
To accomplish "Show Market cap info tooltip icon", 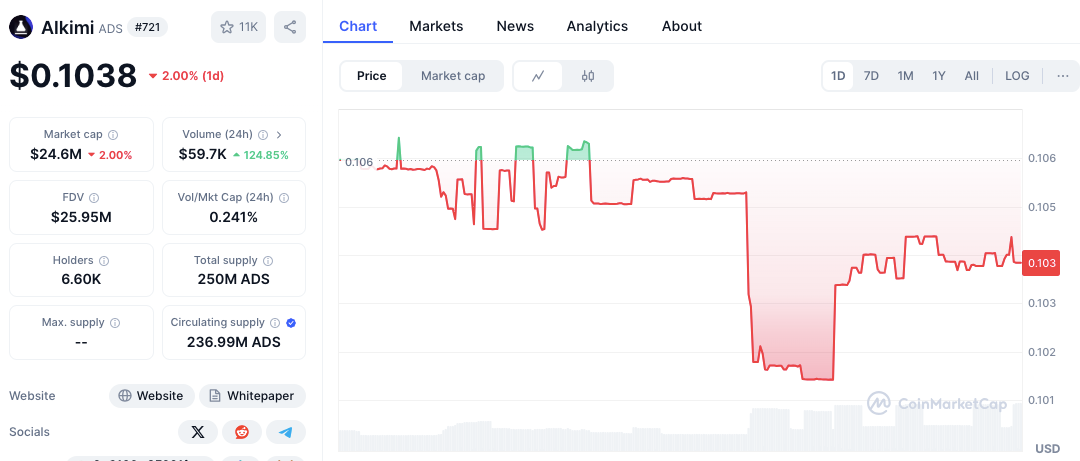I will click(x=113, y=134).
